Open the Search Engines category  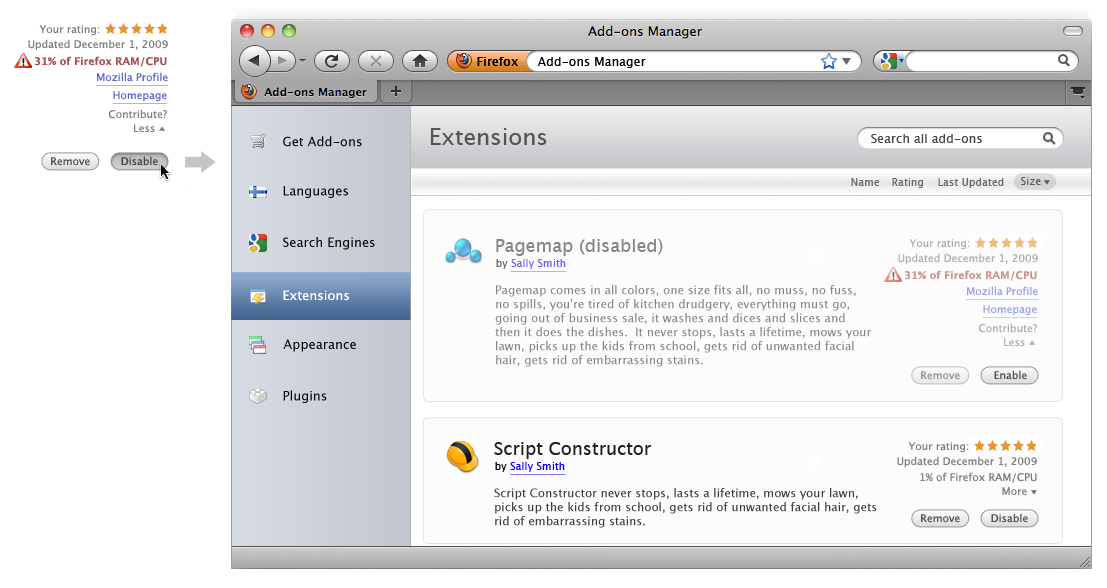(321, 243)
